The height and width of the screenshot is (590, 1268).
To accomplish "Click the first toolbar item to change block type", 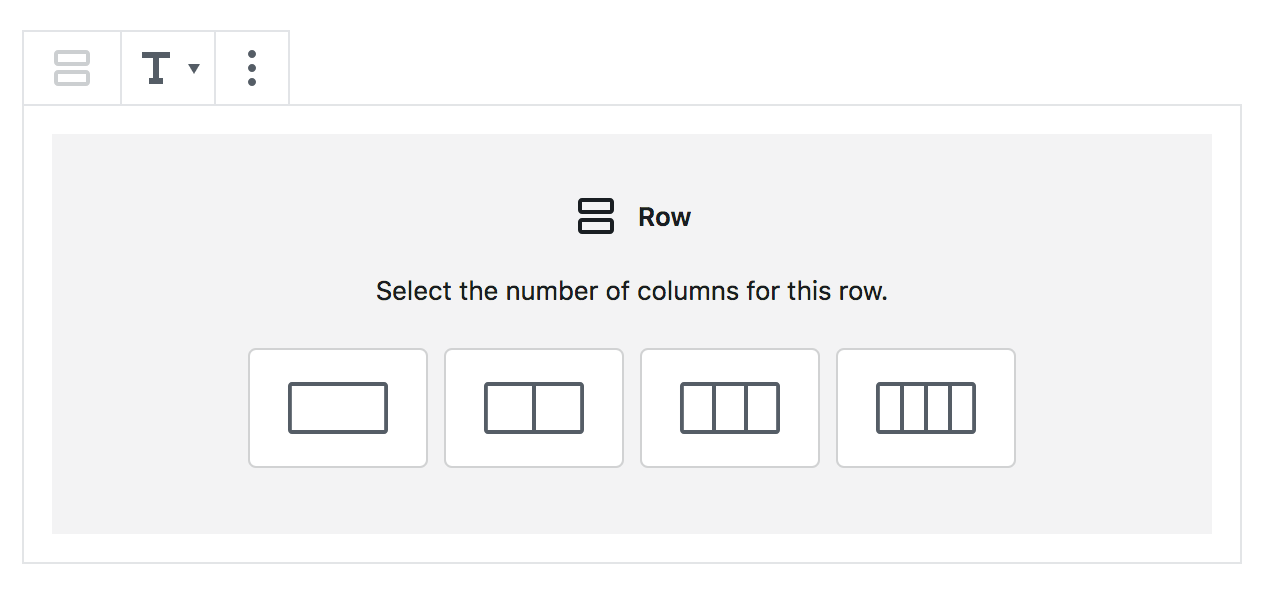I will click(x=72, y=68).
